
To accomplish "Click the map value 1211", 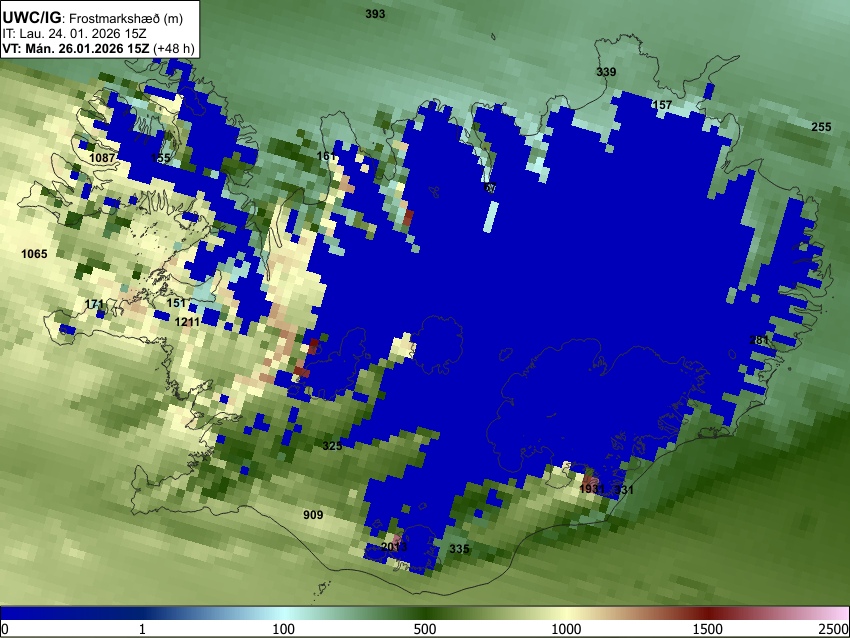I will 188,322.
